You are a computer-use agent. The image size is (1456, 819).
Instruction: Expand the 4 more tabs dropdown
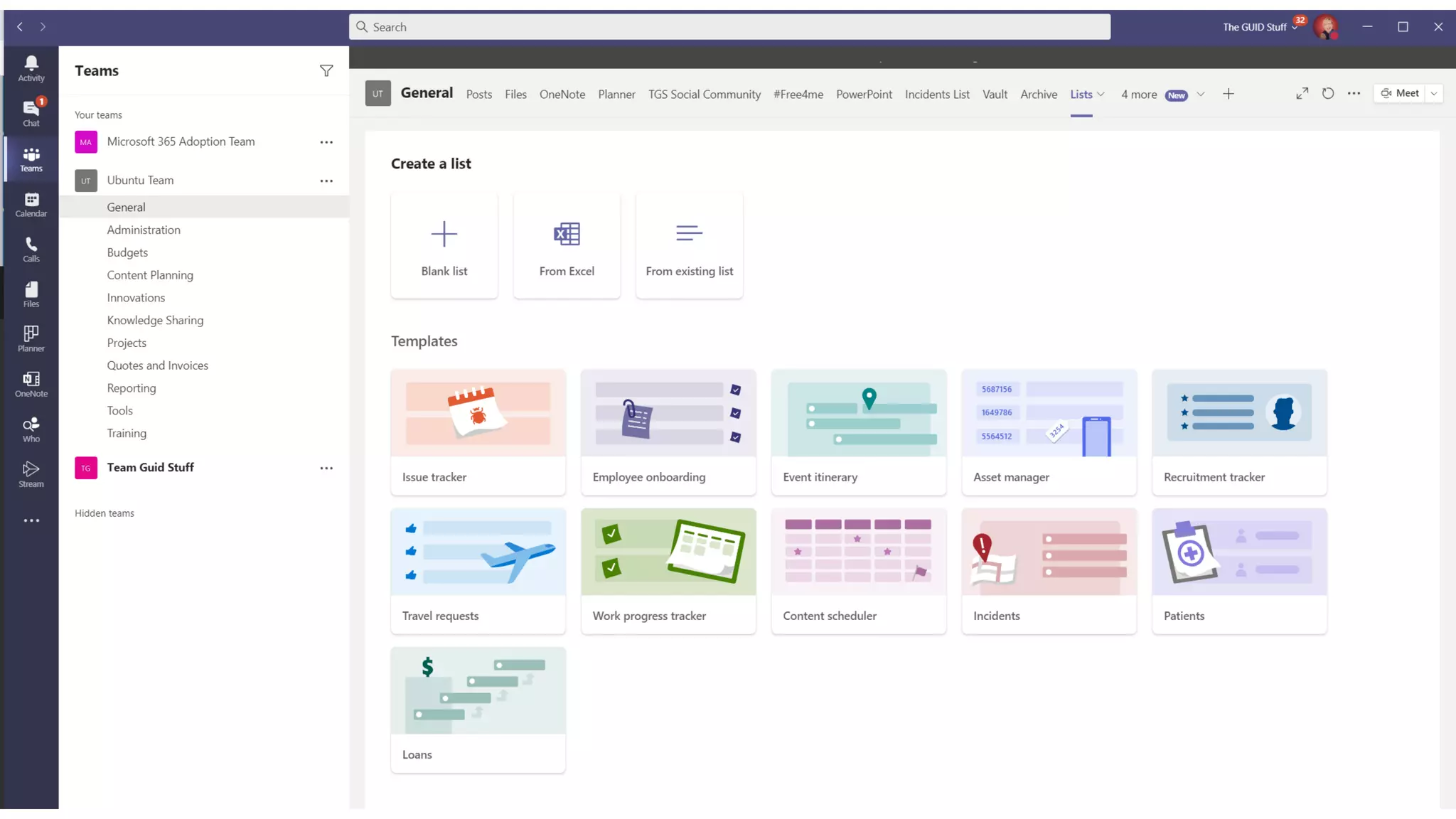[x=1200, y=94]
